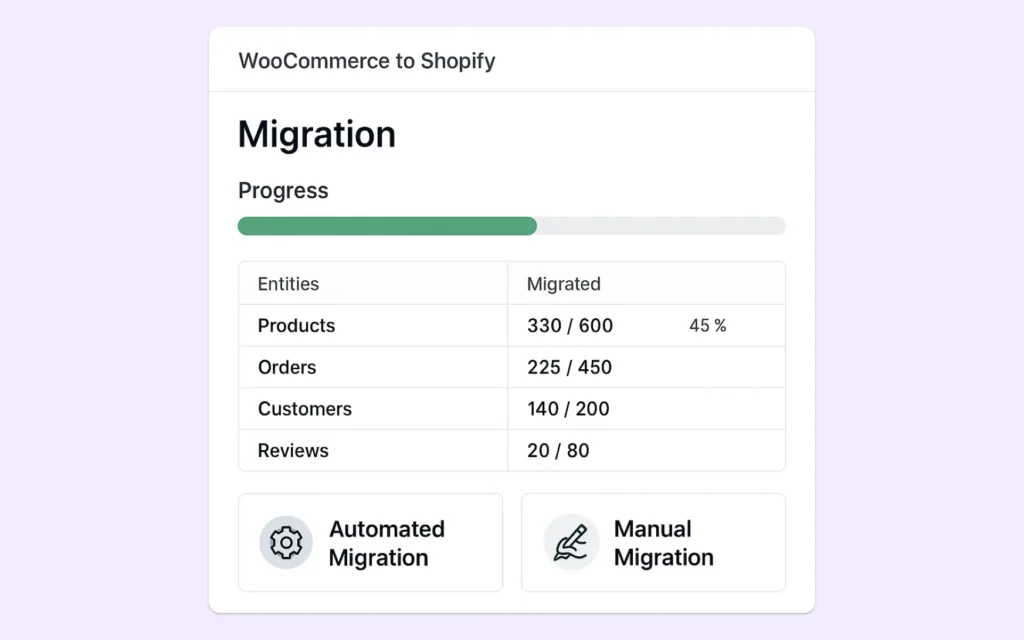Screen dimensions: 1024x640
Task: Click the Migration heading
Action: [x=317, y=135]
